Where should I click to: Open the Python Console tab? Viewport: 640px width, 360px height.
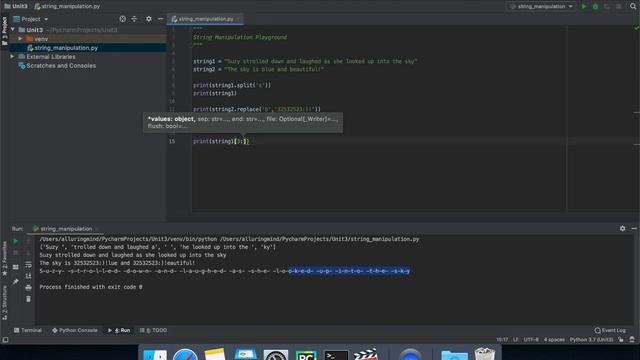(x=75, y=330)
